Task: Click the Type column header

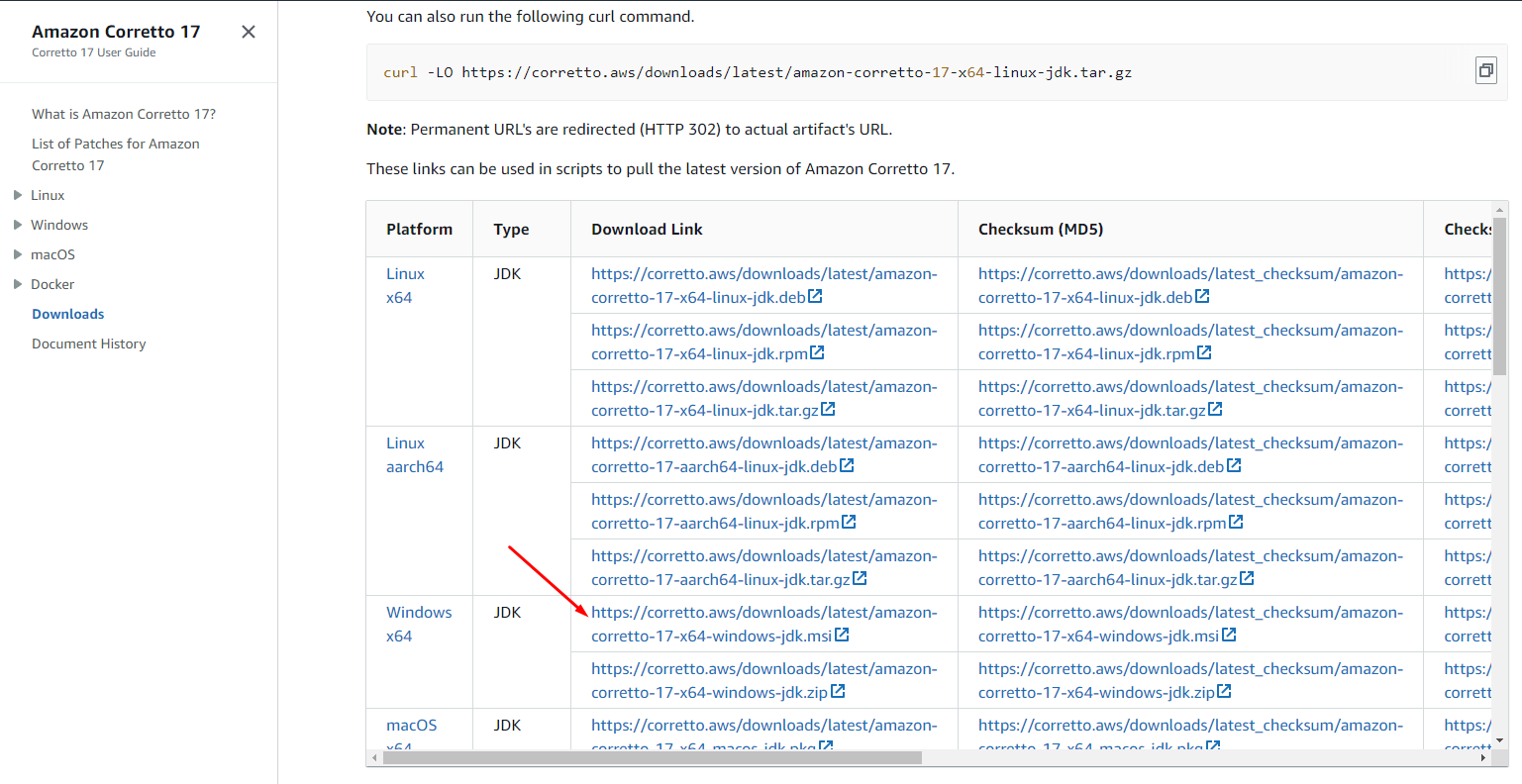Action: tap(511, 229)
